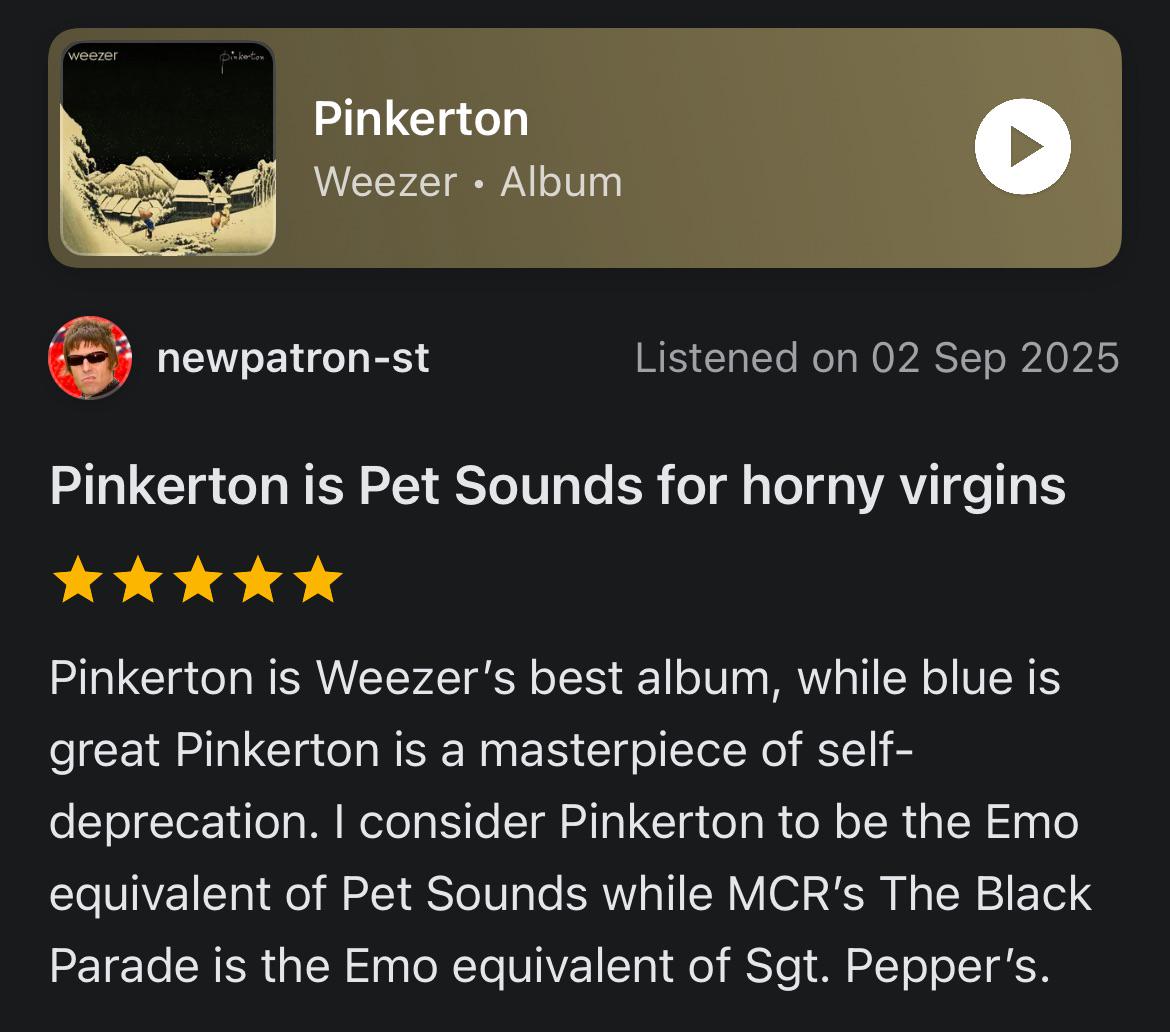Viewport: 1170px width, 1032px height.
Task: Open the Weezer artist name link
Action: click(x=385, y=182)
